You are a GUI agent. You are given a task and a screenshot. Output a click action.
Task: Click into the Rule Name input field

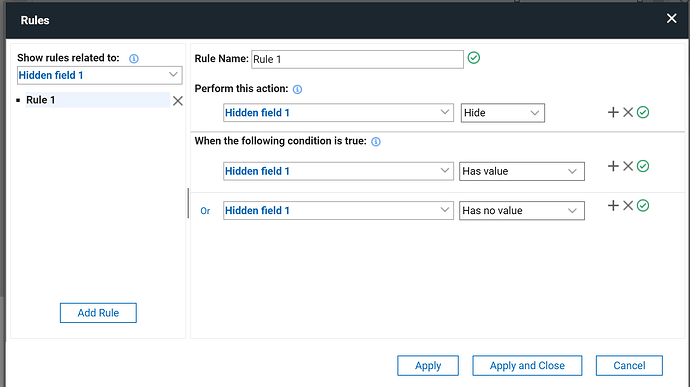coord(357,59)
